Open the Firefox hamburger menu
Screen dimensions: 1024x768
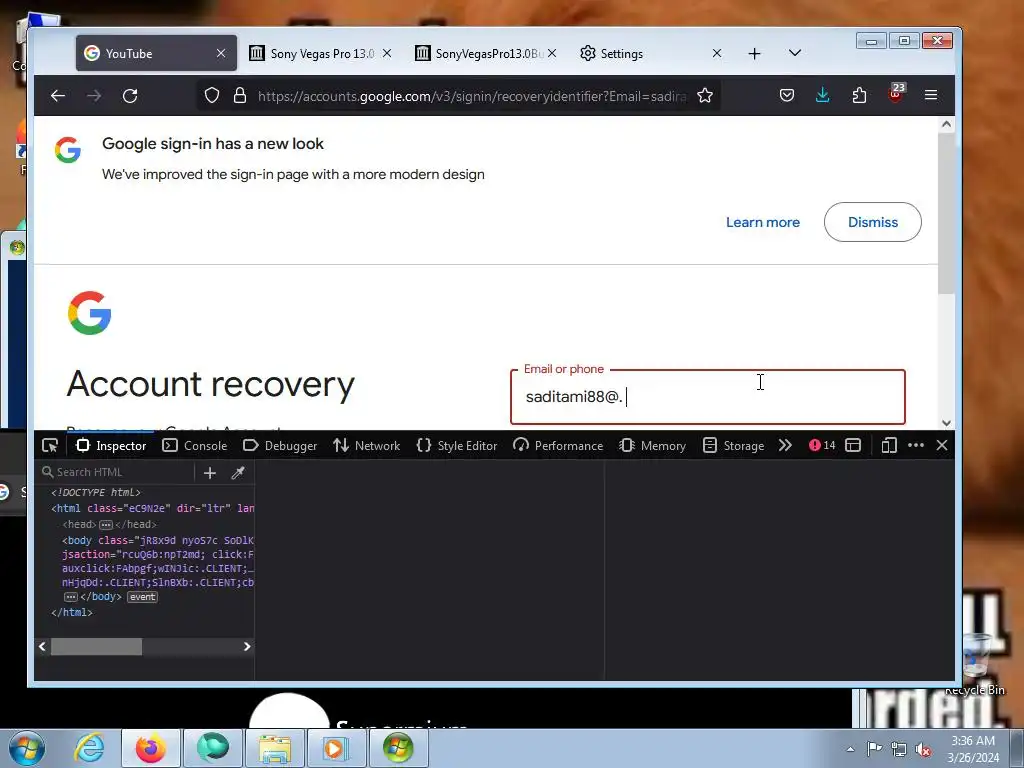(931, 96)
